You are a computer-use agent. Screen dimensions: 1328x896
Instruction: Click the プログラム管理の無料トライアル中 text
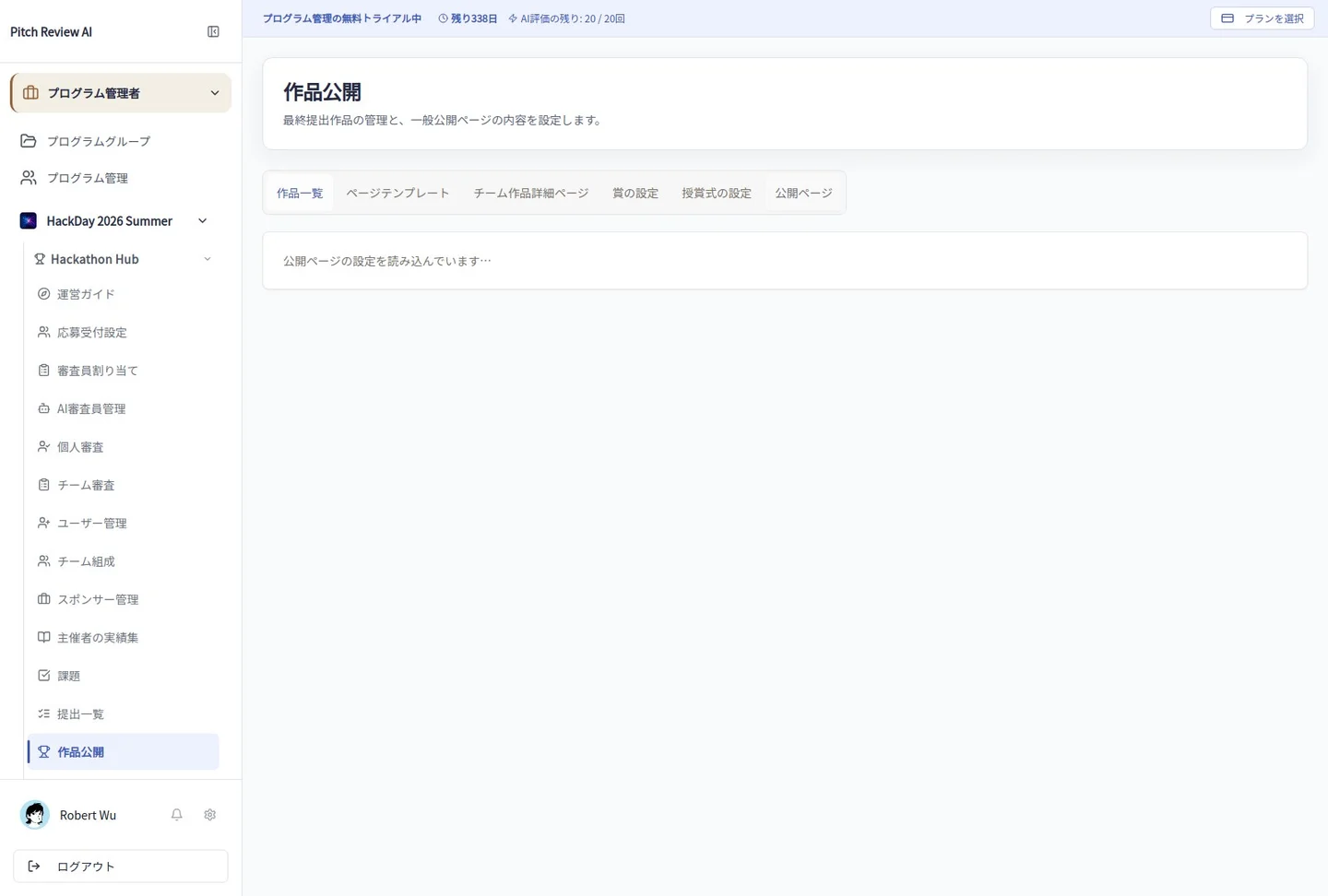(342, 18)
